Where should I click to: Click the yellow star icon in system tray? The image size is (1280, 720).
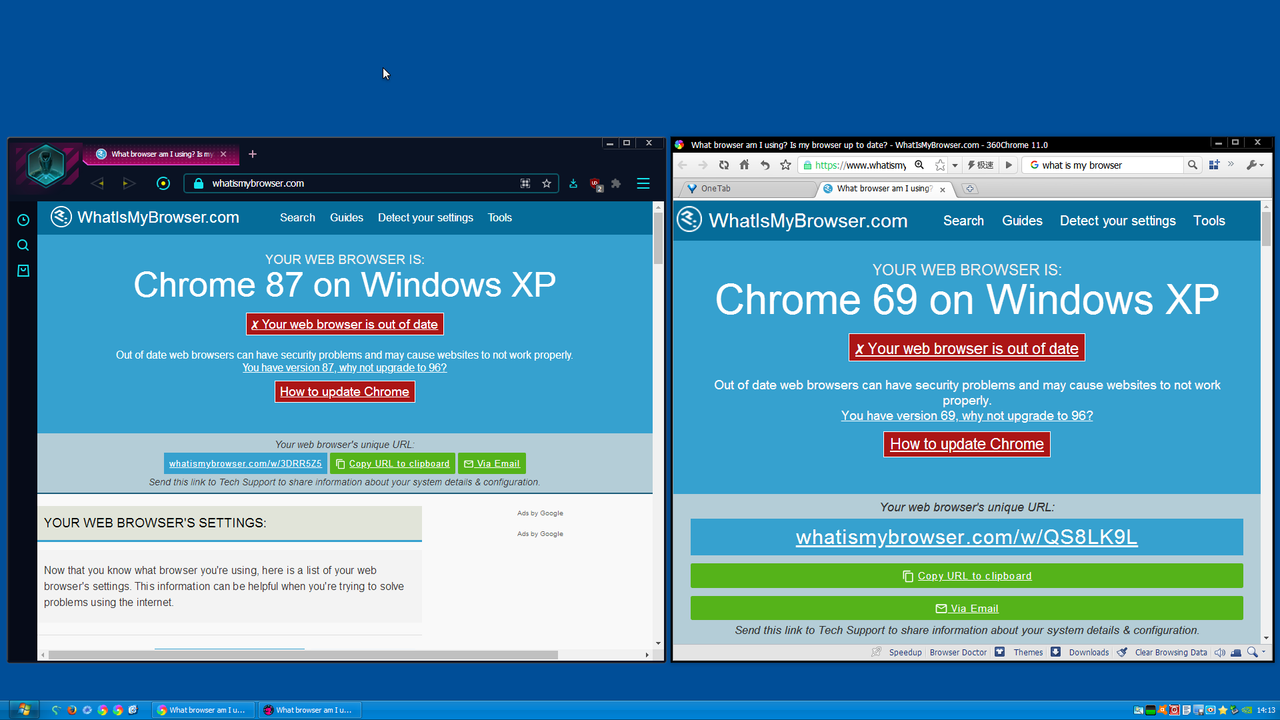click(1223, 710)
